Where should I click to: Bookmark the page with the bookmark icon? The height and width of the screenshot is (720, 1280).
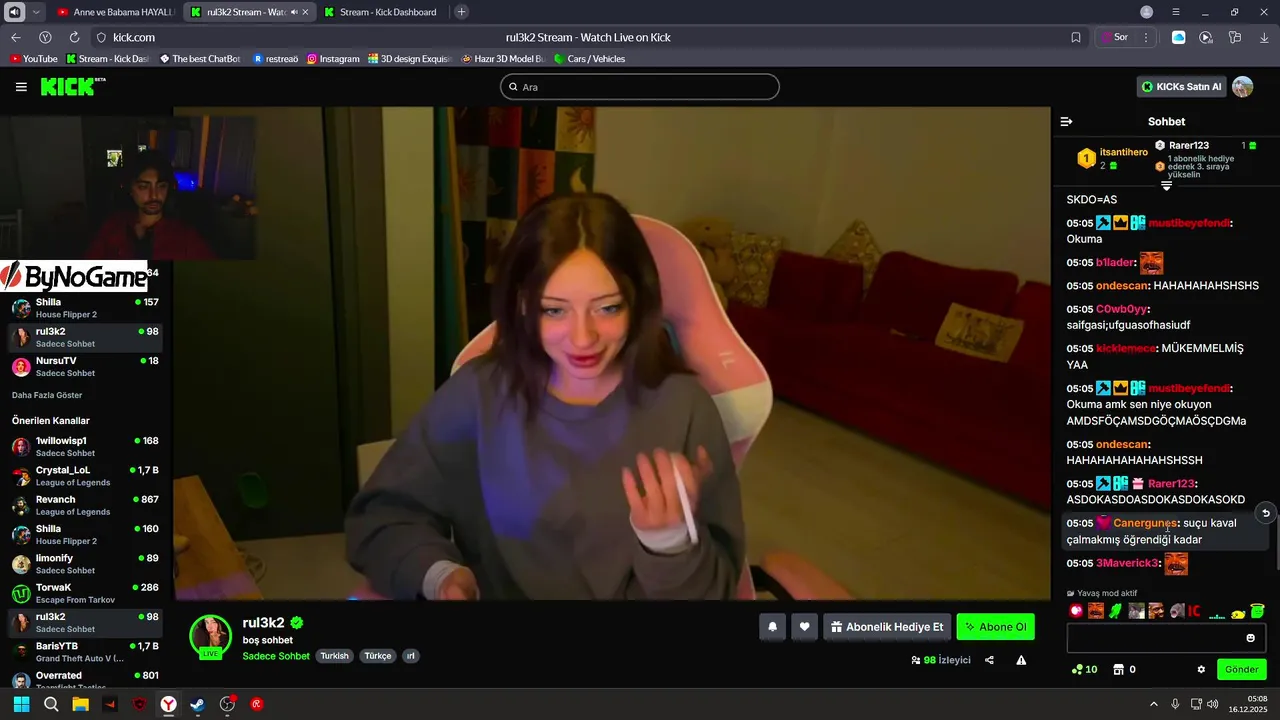pyautogui.click(x=1076, y=37)
